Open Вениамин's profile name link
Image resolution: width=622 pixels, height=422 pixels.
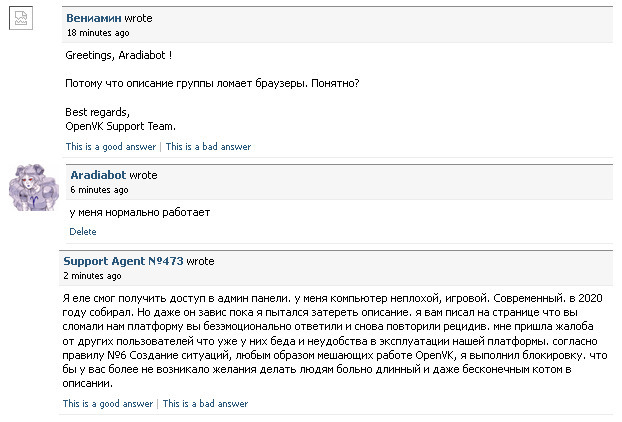[94, 18]
